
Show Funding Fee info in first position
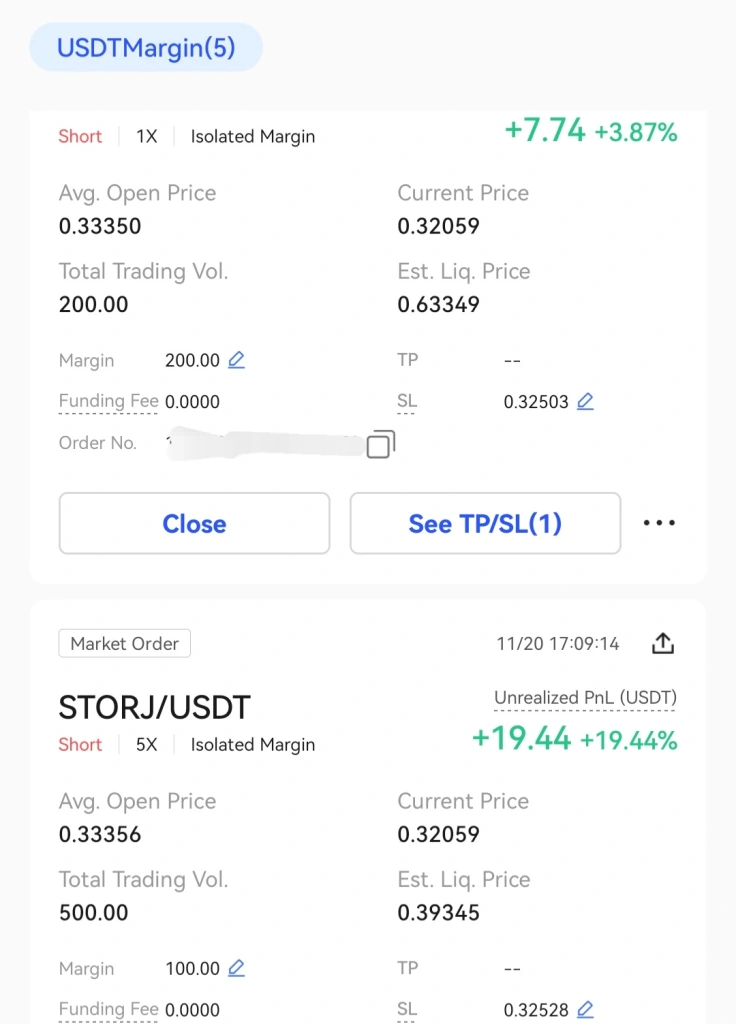click(108, 401)
